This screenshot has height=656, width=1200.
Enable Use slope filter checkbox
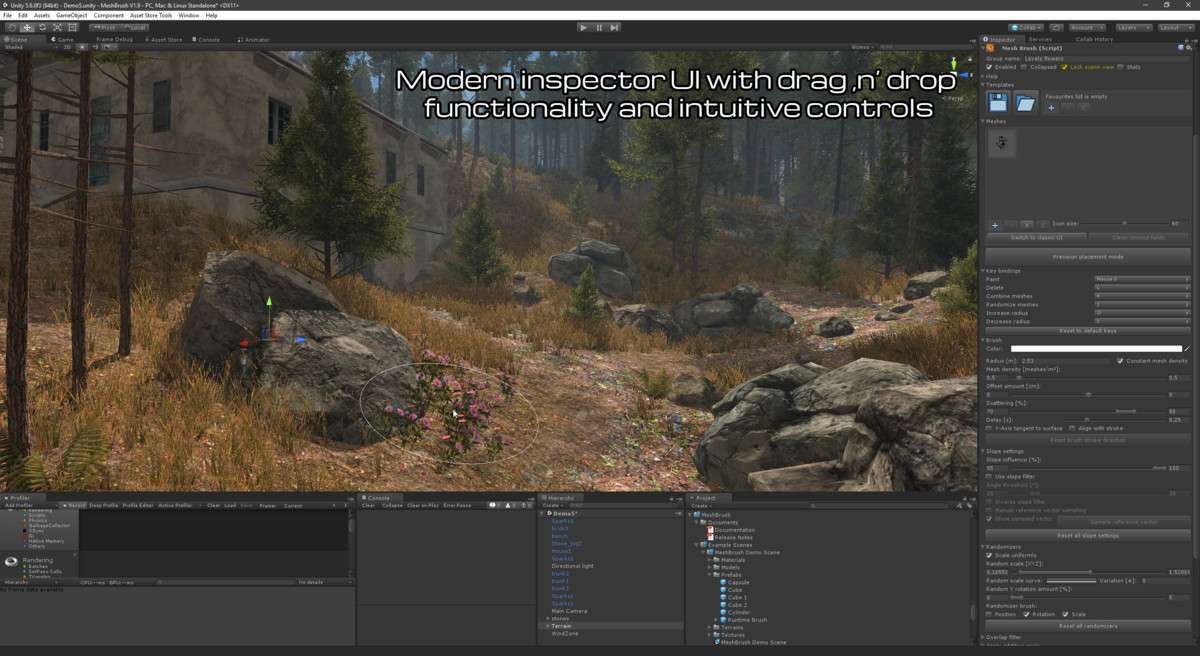coord(990,476)
